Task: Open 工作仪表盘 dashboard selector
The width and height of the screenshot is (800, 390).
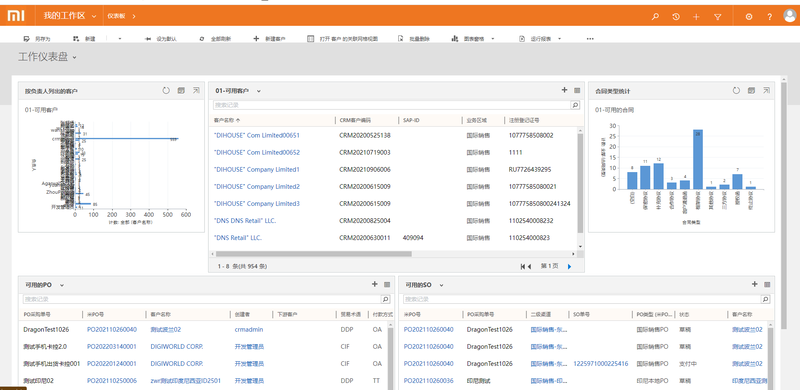Action: tap(74, 57)
